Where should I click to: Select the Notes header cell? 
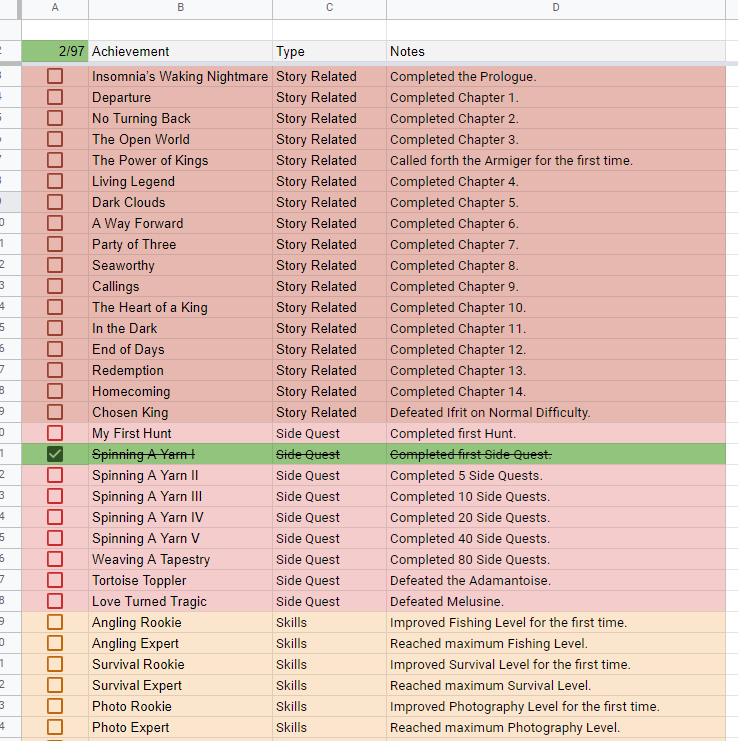pyautogui.click(x=555, y=51)
